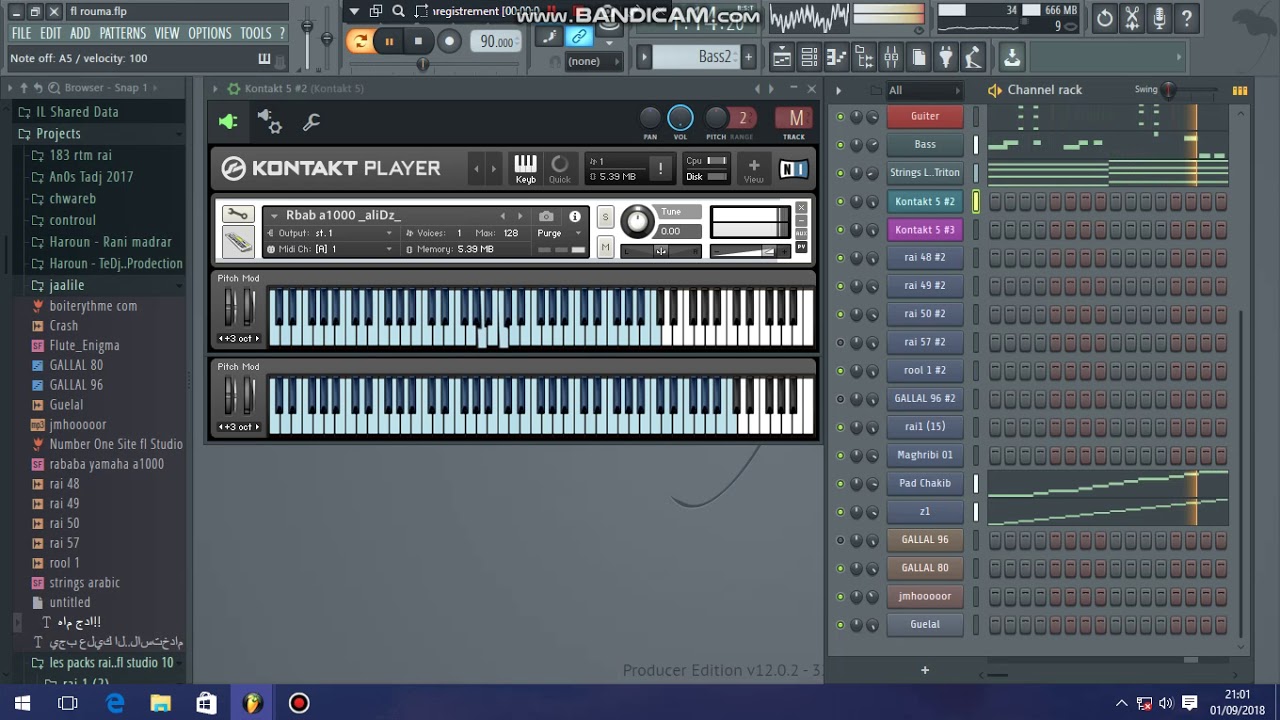Toggle the Guiter channel mute LED

[840, 117]
